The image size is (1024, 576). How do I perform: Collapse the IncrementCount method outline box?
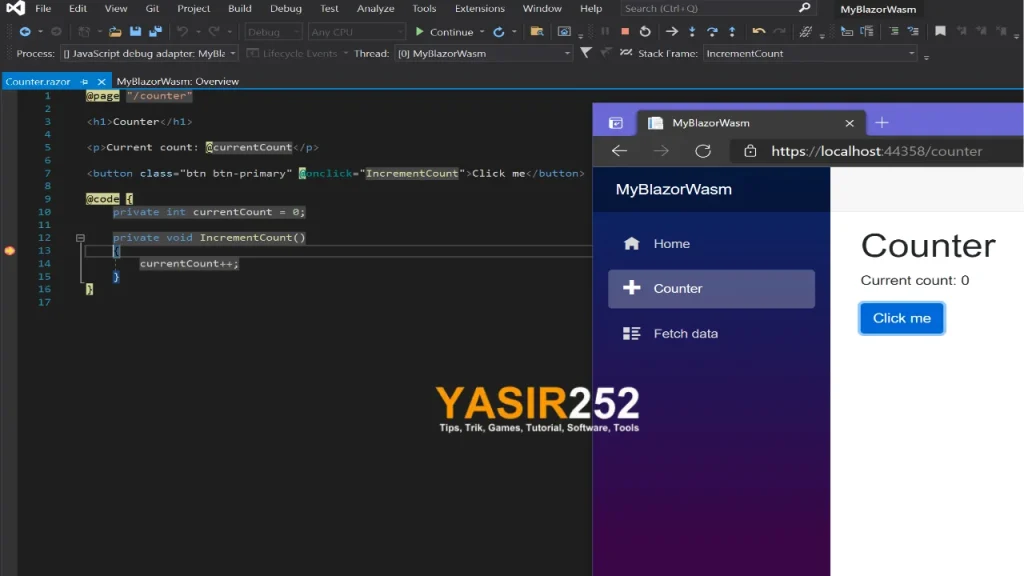pyautogui.click(x=80, y=238)
